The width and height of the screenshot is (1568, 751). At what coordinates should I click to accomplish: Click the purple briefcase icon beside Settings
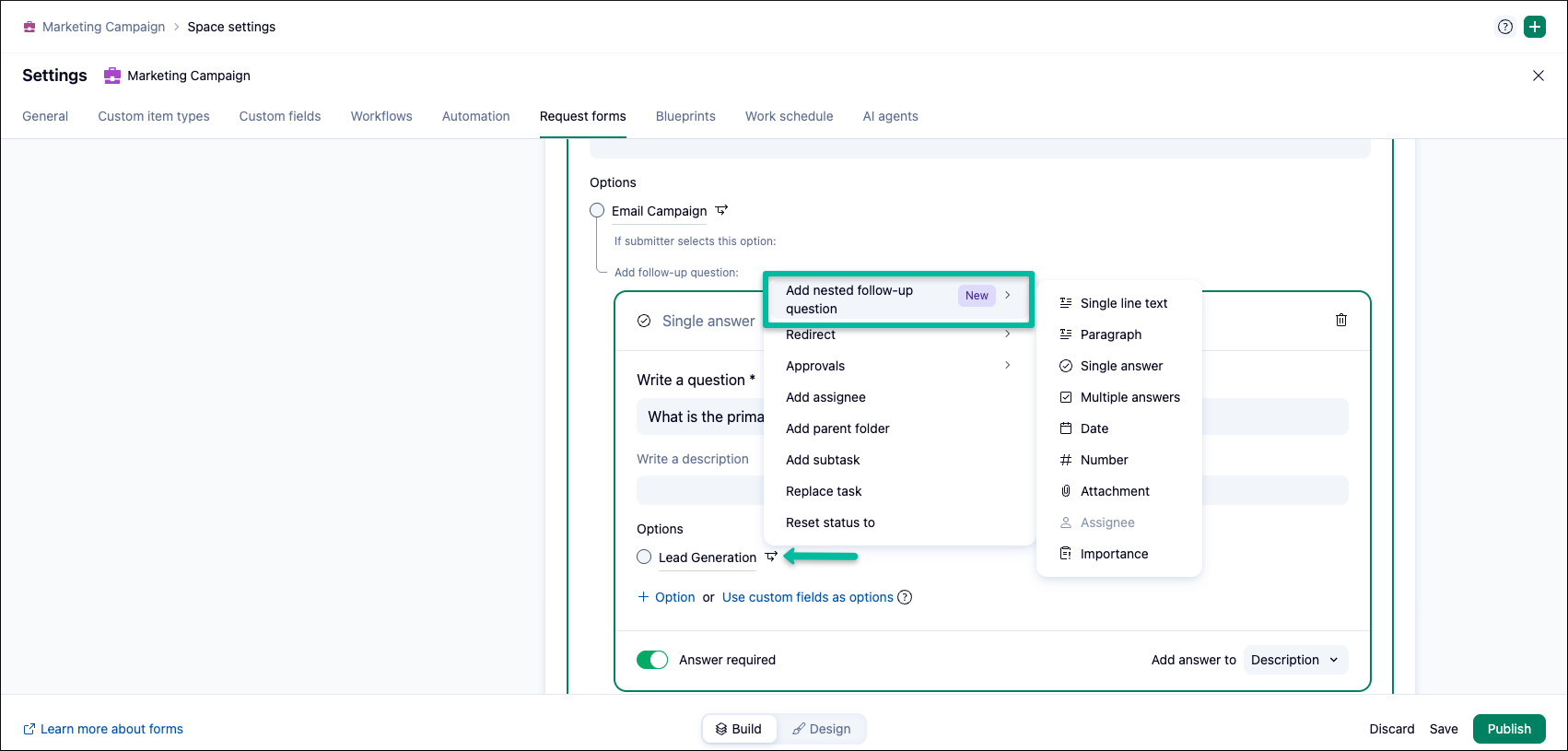(x=112, y=76)
